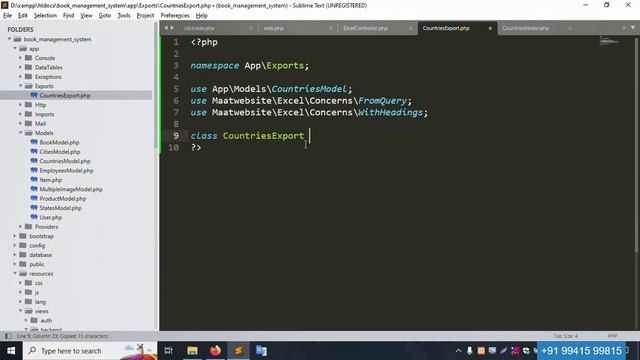The height and width of the screenshot is (360, 640).
Task: Open the tab list dropdown arrow
Action: pyautogui.click(x=633, y=28)
